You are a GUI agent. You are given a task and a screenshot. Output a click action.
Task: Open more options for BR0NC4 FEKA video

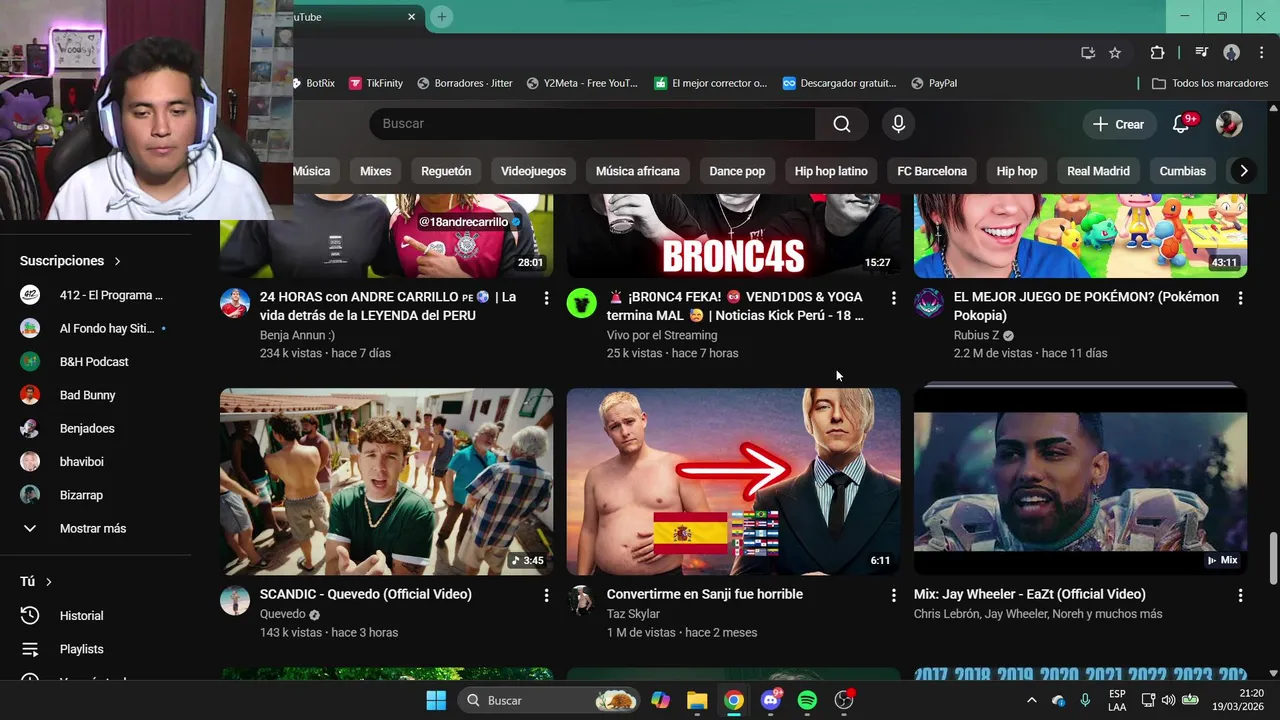(893, 298)
